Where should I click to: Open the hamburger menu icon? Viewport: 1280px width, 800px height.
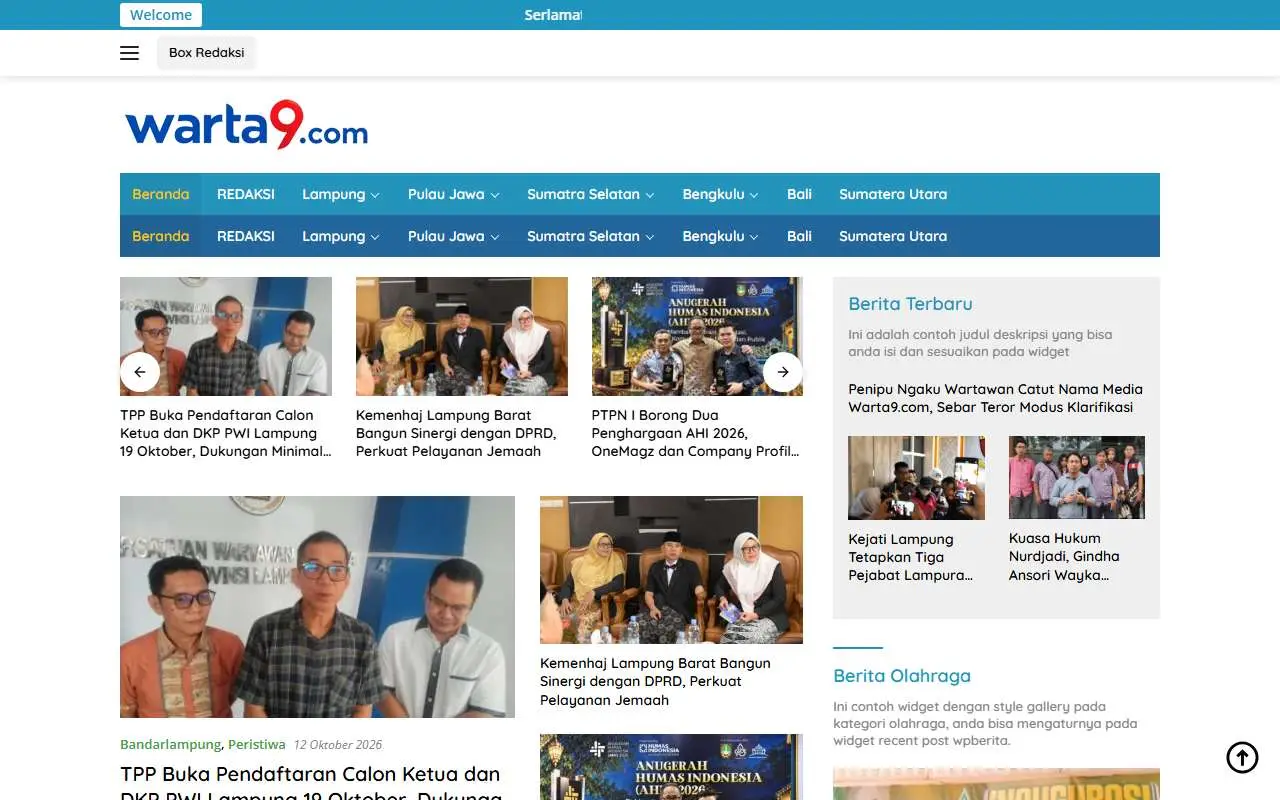(x=130, y=53)
